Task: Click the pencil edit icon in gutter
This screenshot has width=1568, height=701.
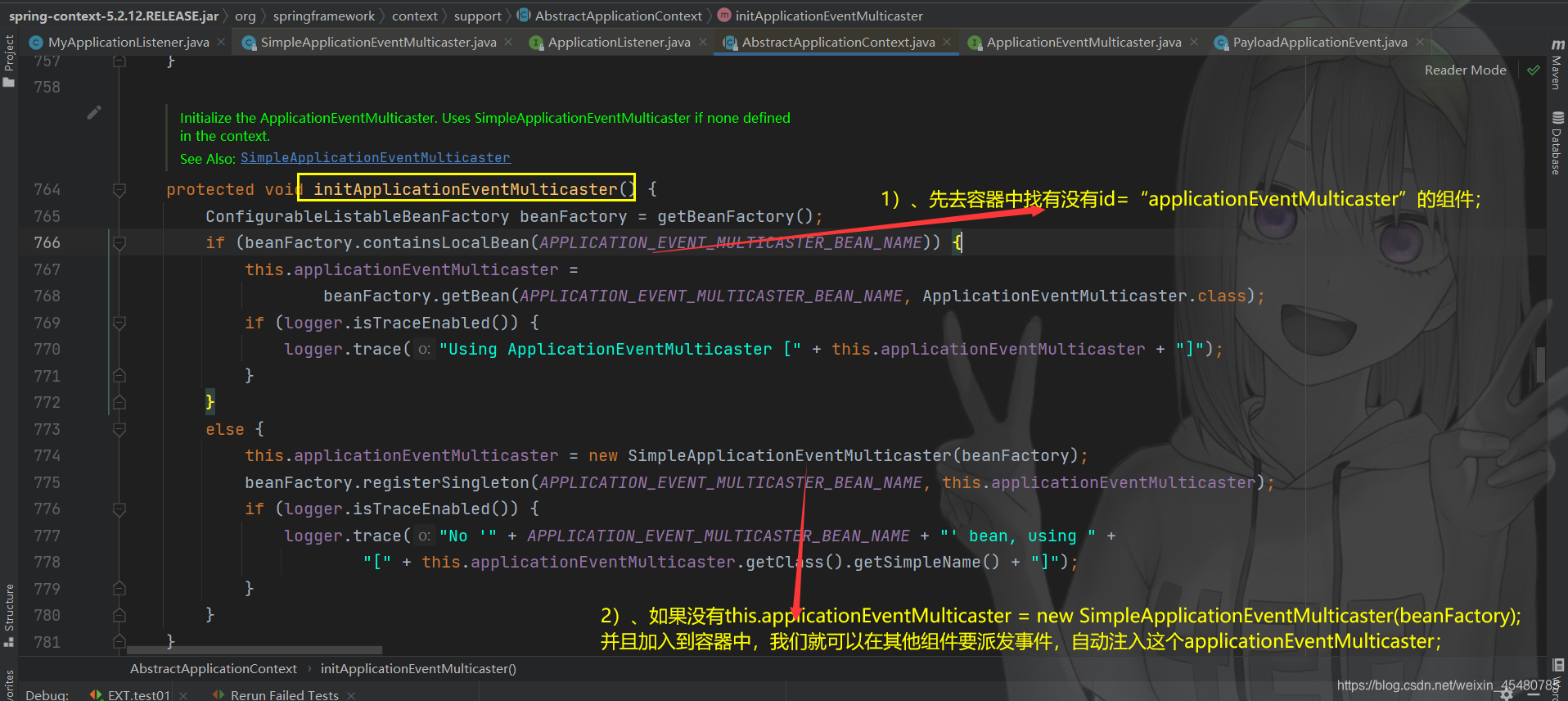Action: pos(94,112)
